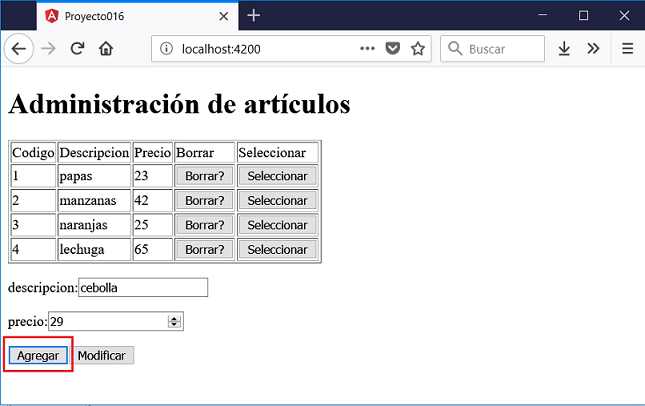
Task: Delete manzanas with its Borrar? button
Action: (204, 201)
